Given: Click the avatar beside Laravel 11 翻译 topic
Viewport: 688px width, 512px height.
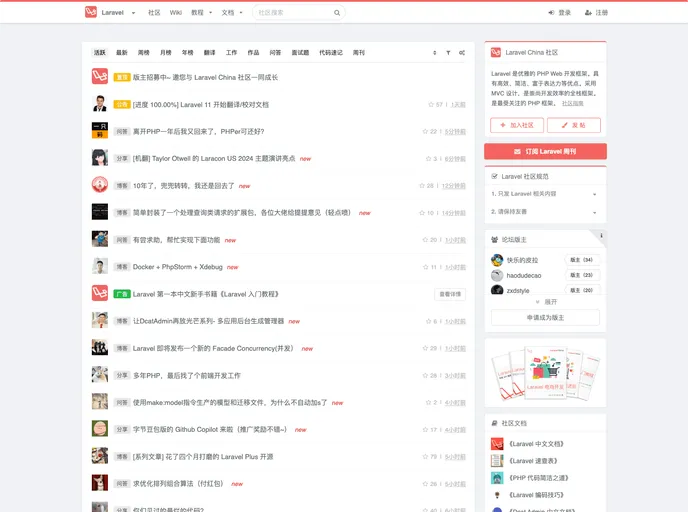Looking at the screenshot, I should click(x=100, y=104).
